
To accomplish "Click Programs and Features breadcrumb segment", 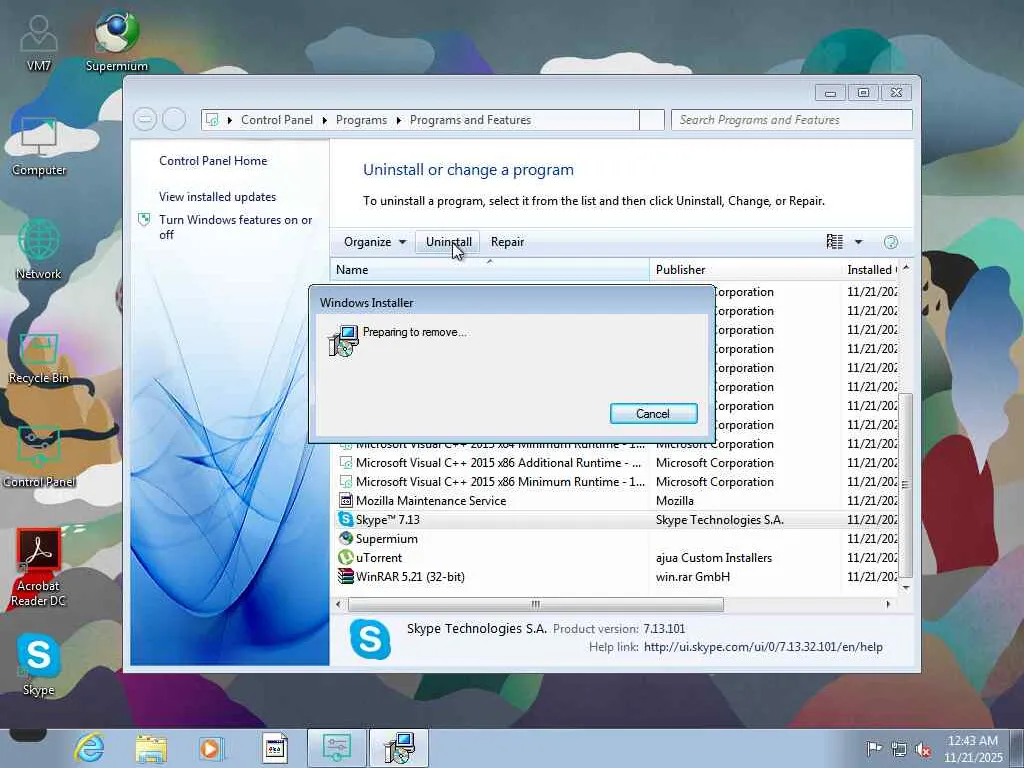I will coord(470,120).
